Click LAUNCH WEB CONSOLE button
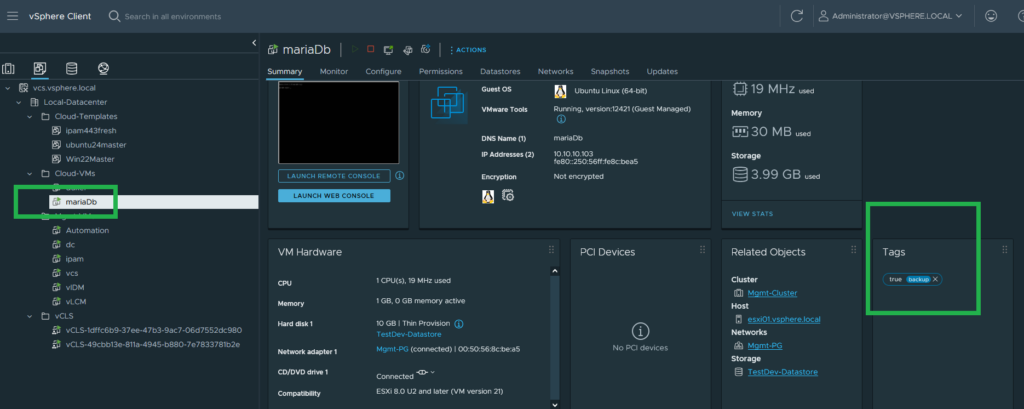The width and height of the screenshot is (1024, 409). click(x=334, y=195)
